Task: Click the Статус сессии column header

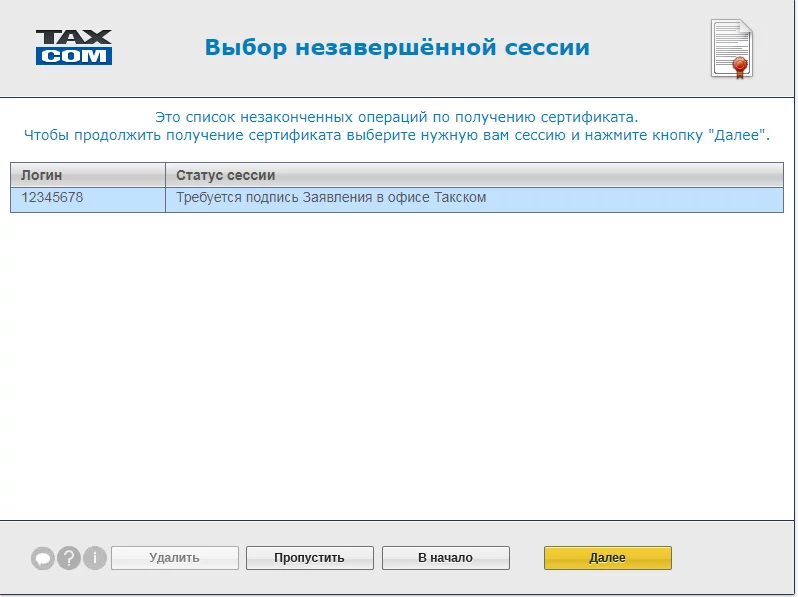Action: tap(473, 175)
